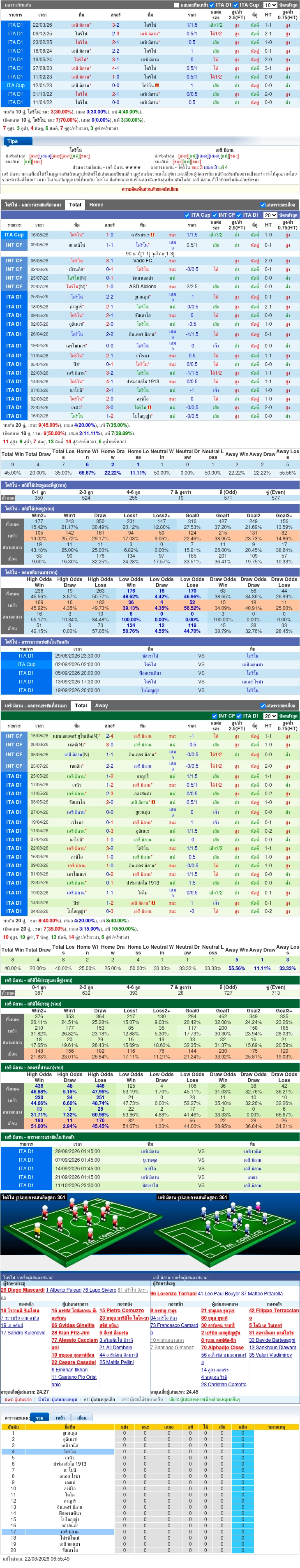The width and height of the screenshot is (300, 1568).
Task: Select Home tab in Torino results section
Action: point(96,204)
